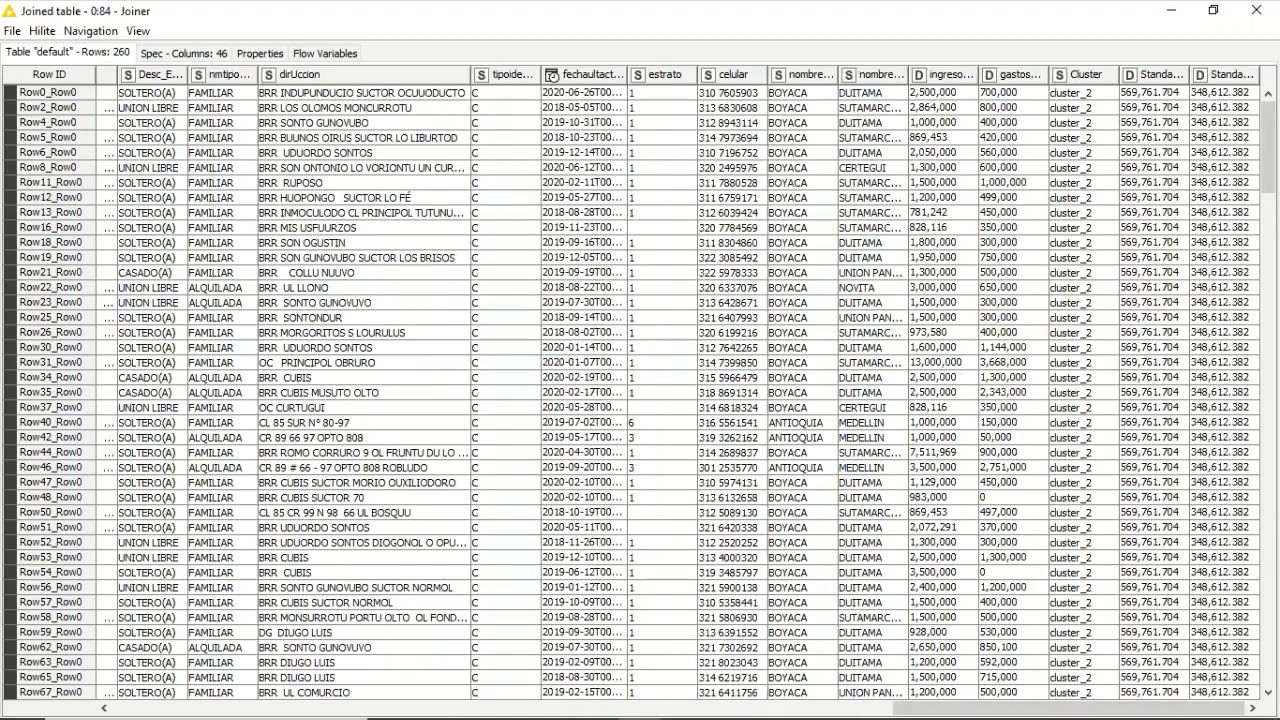Click cell BRR HUOPONGO SUCTOR LO FÉ
The image size is (1280, 720).
pos(363,198)
